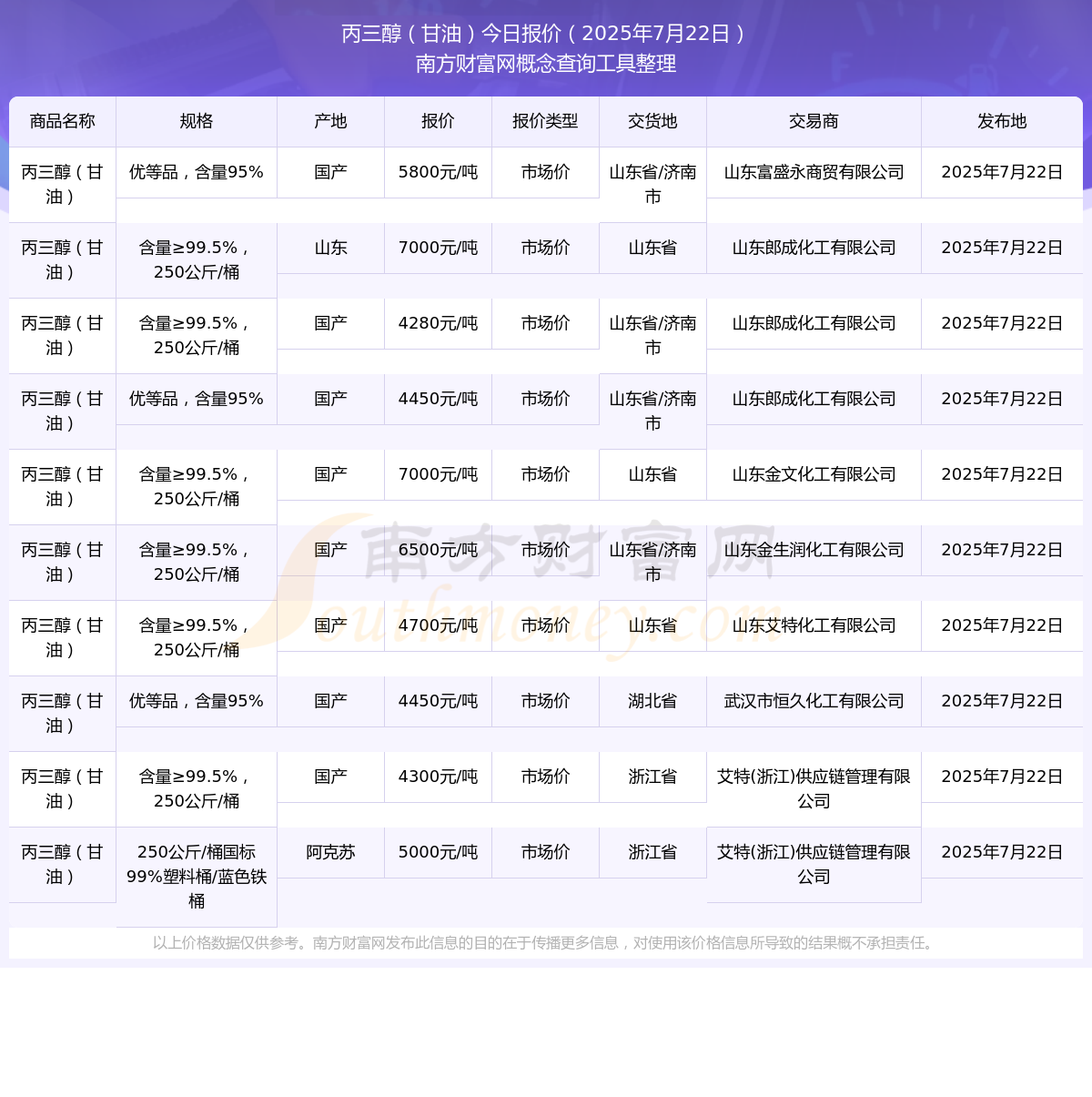Click the trader 山东金生润化工有限公司
This screenshot has height=1097, width=1092.
[x=814, y=550]
